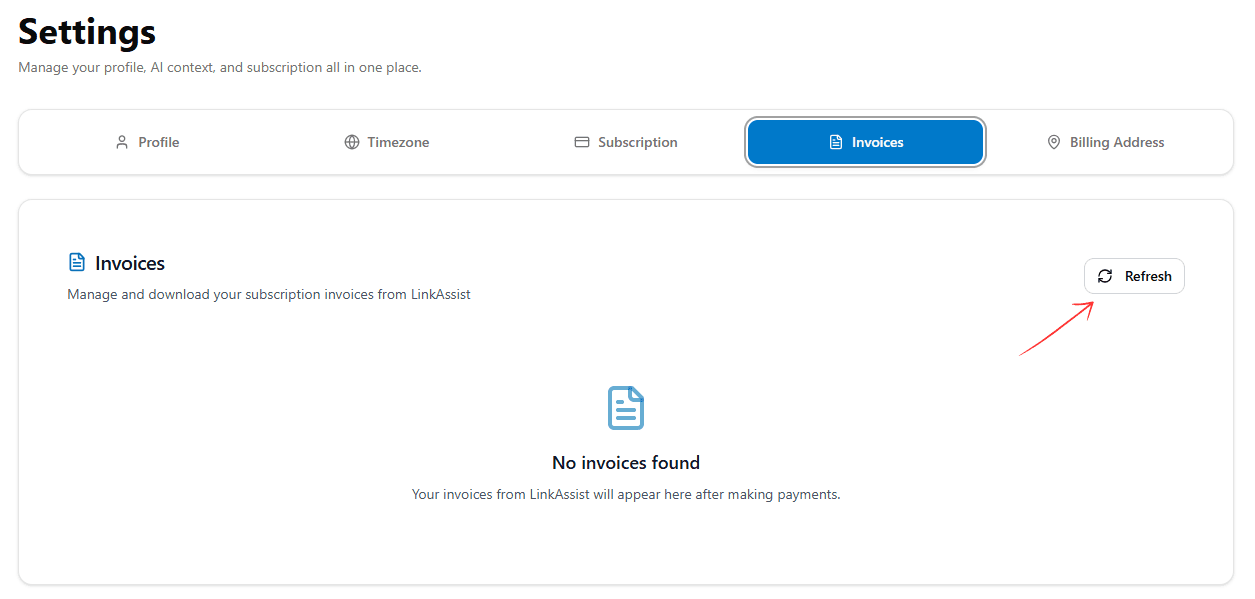Open the Subscription tab
This screenshot has width=1255, height=599.
(x=625, y=142)
